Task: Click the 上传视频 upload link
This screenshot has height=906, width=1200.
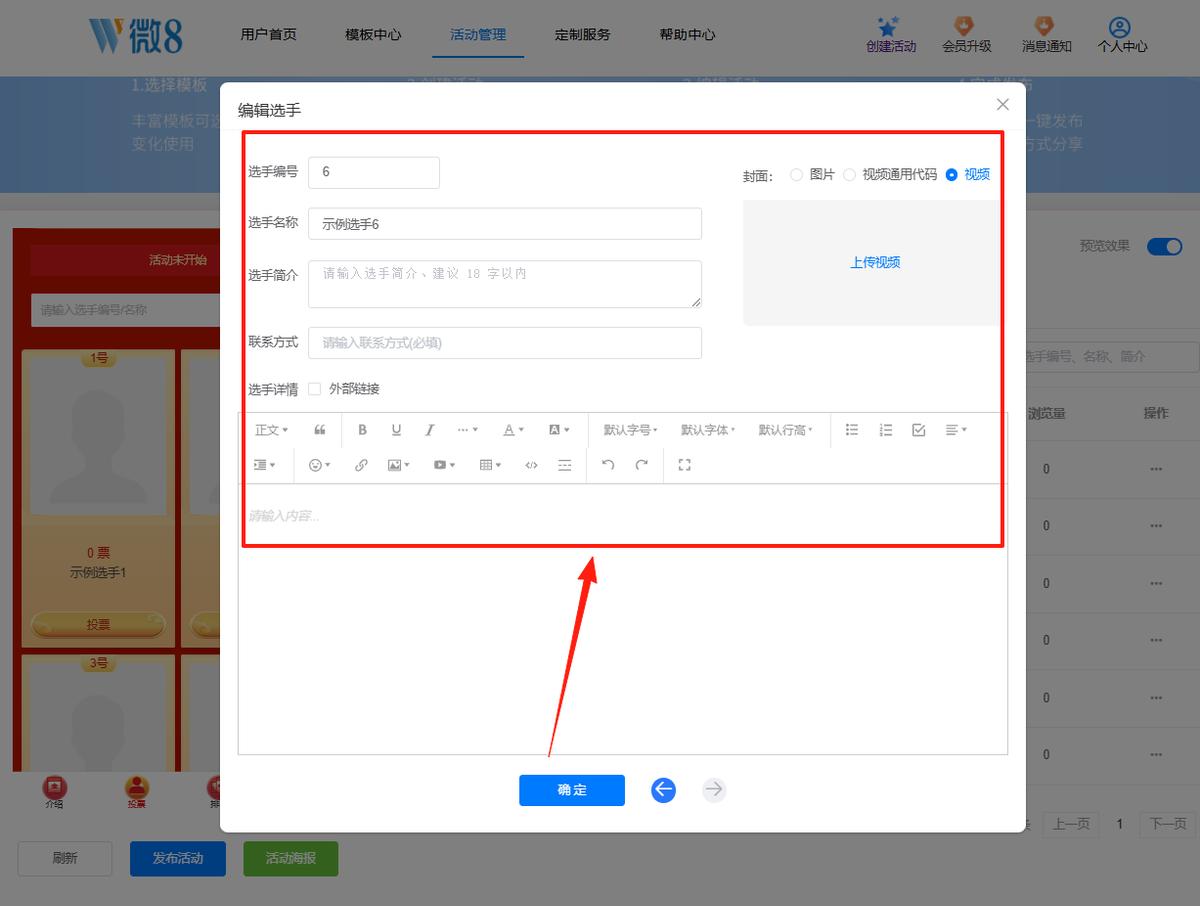Action: coord(875,262)
